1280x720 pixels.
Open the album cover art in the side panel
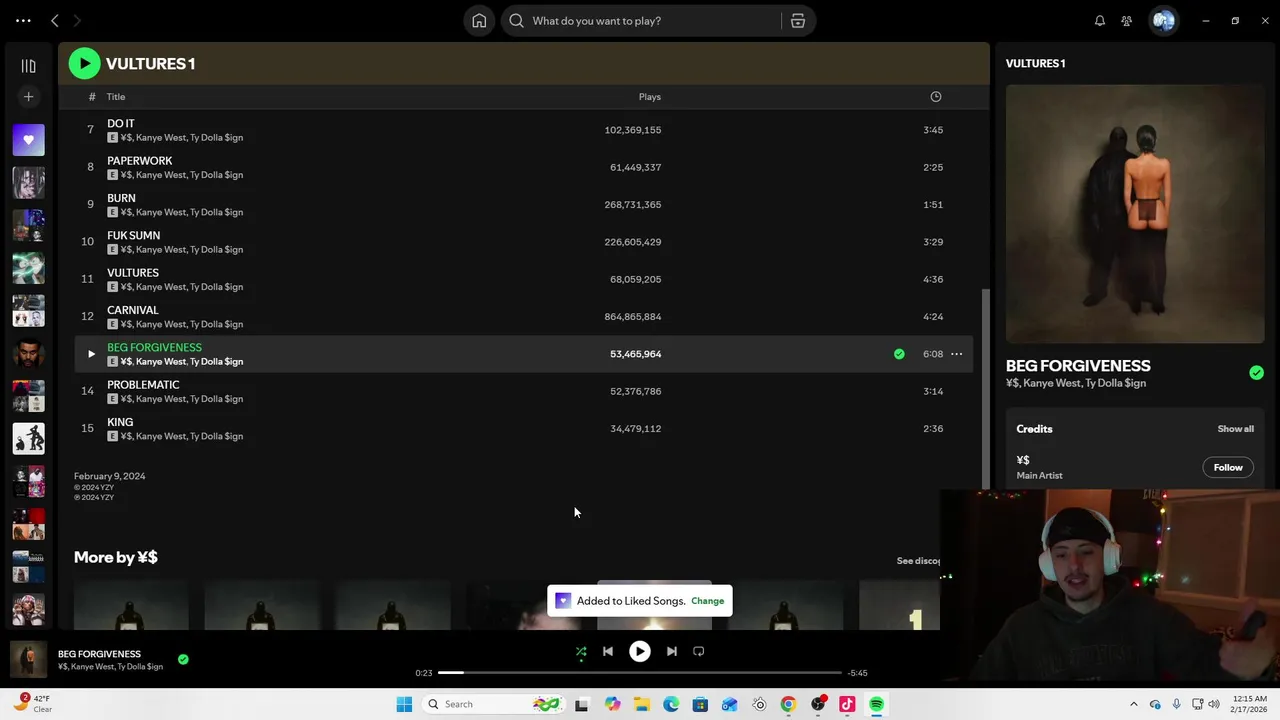[x=1135, y=213]
